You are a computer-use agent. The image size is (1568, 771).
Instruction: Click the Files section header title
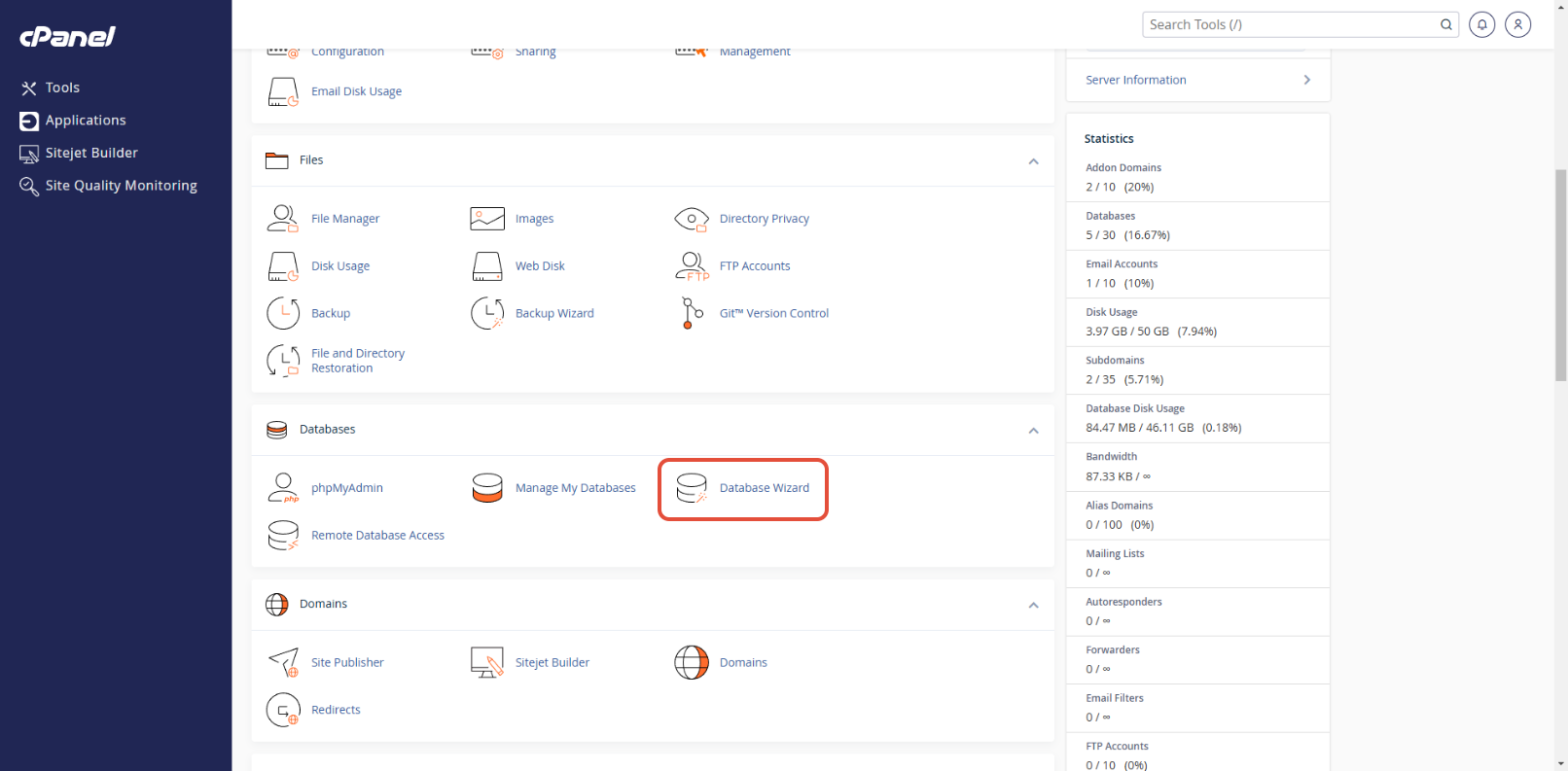311,160
